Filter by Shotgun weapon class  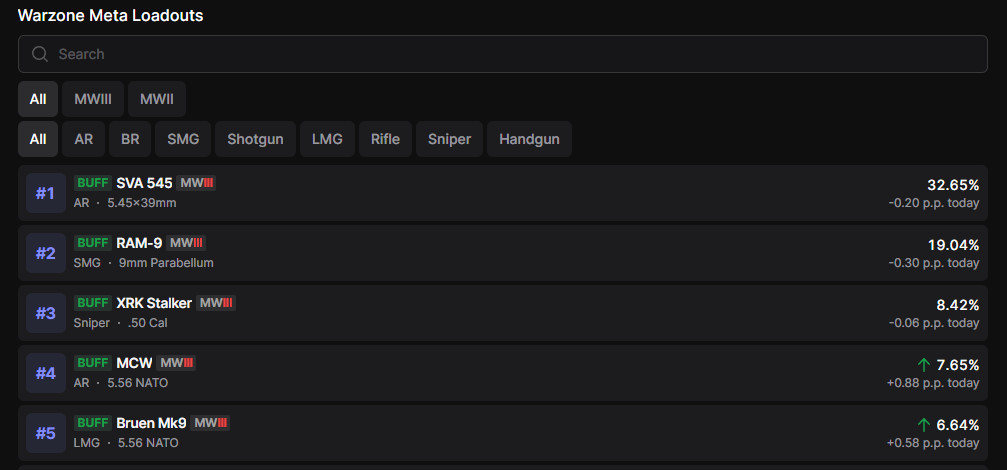256,139
